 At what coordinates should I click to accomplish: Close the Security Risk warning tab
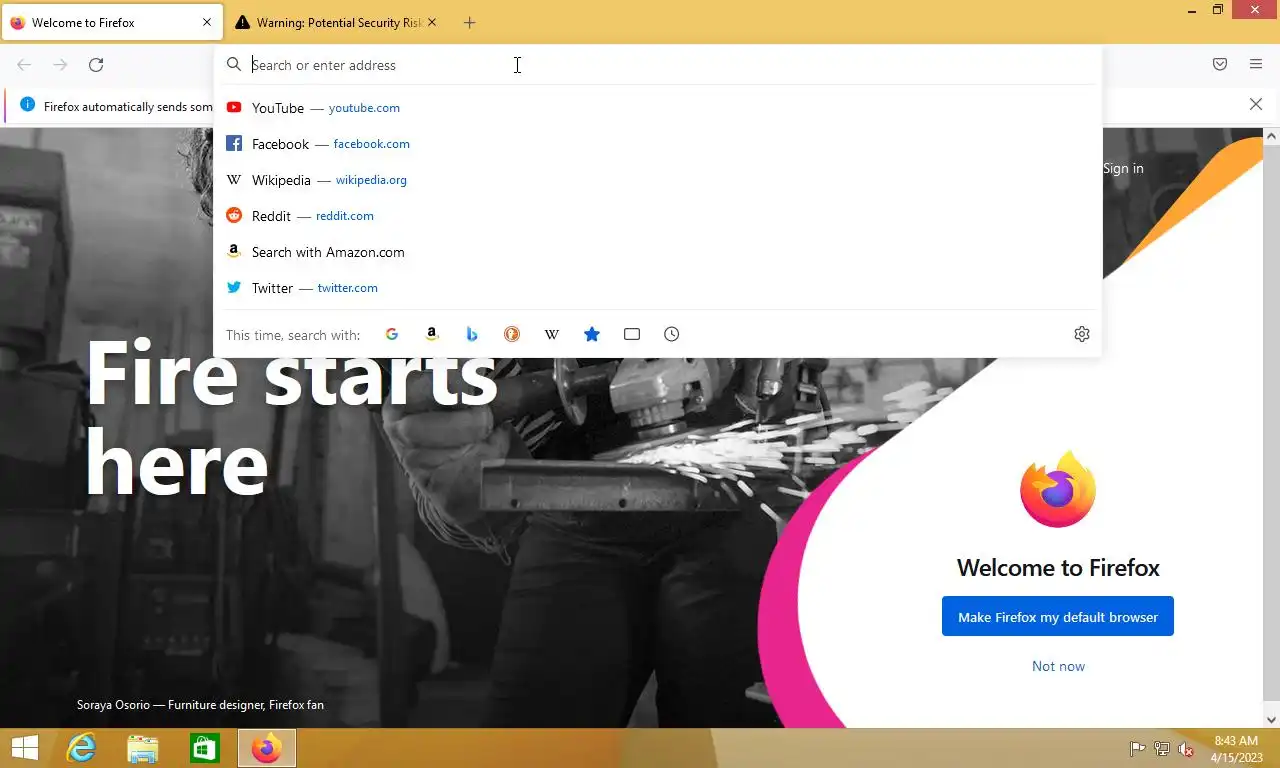click(432, 22)
